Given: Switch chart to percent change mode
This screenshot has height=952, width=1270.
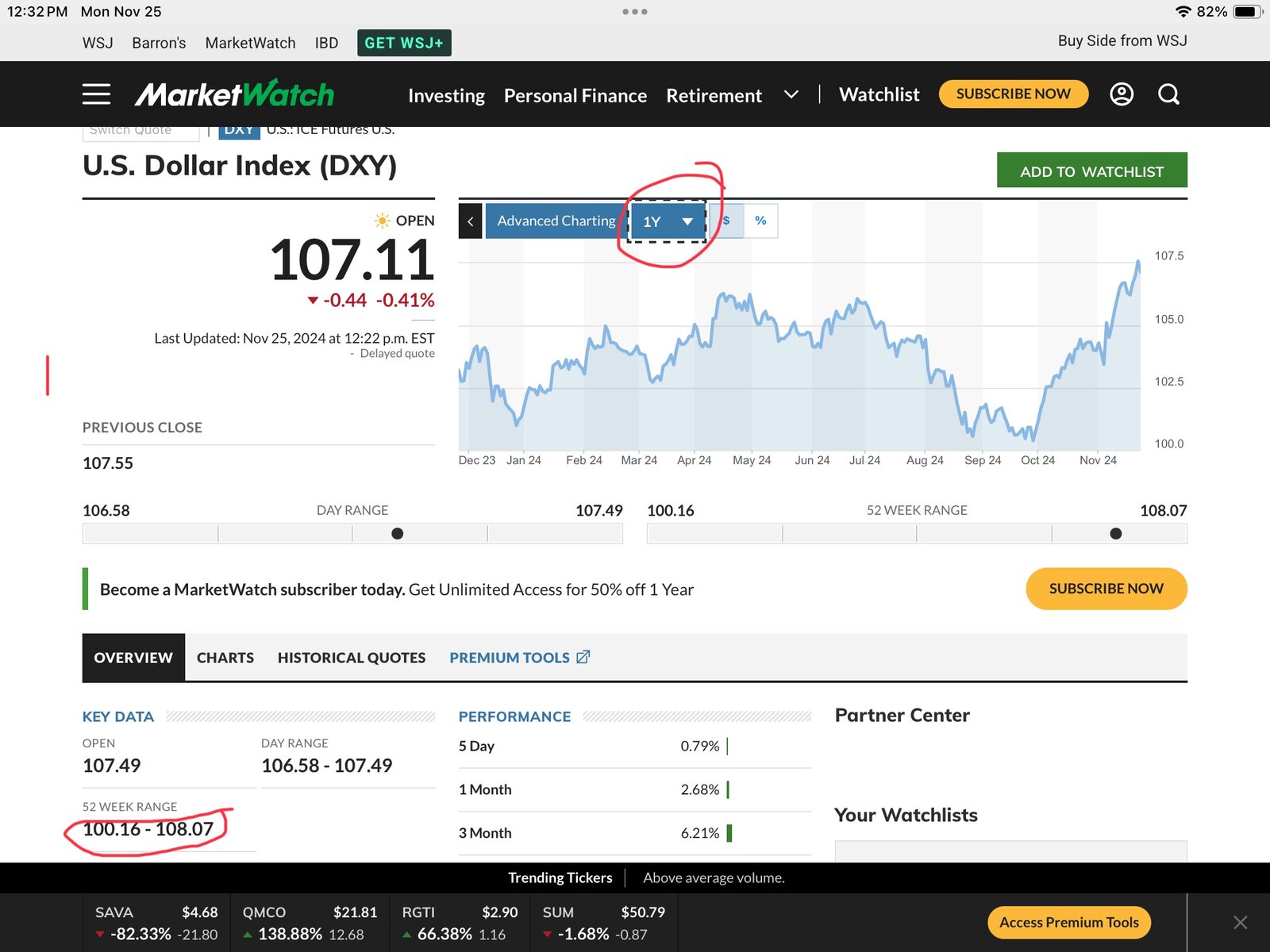Looking at the screenshot, I should (760, 221).
